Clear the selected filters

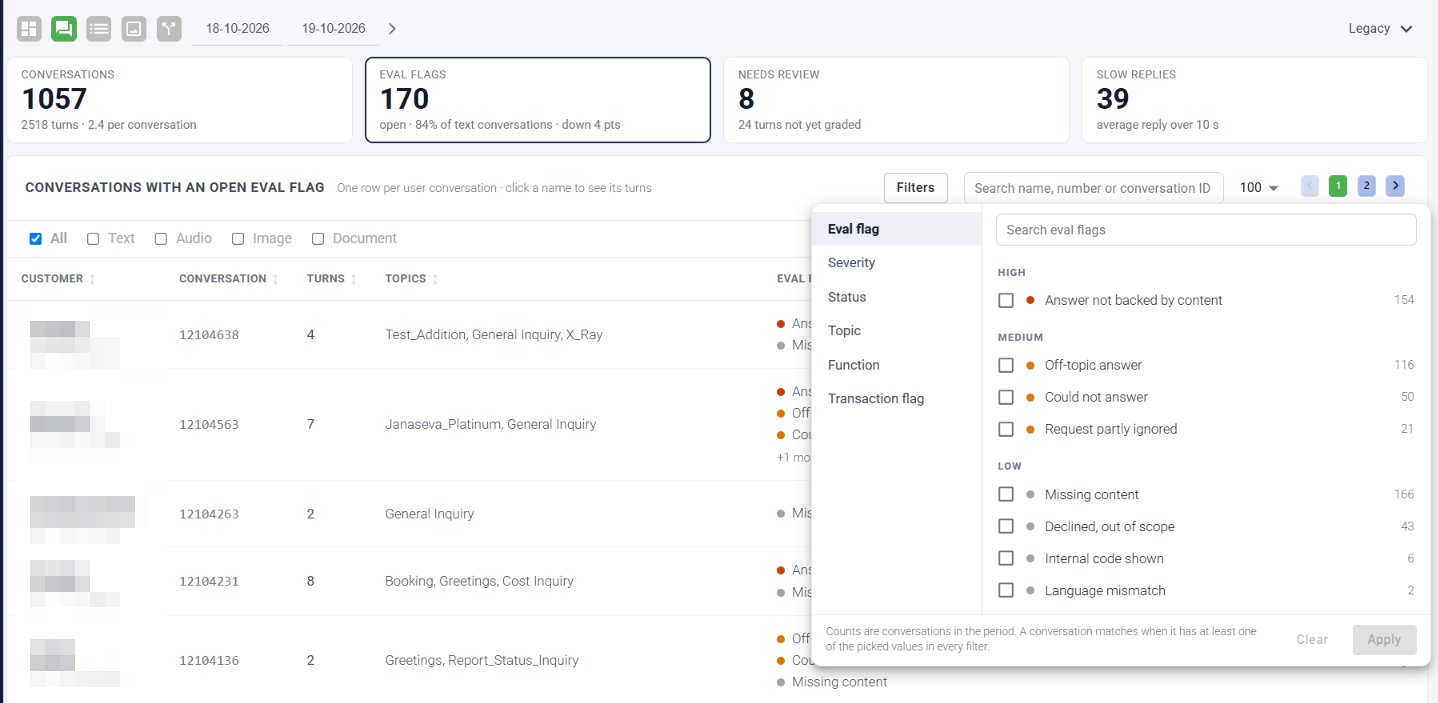[x=1312, y=640]
